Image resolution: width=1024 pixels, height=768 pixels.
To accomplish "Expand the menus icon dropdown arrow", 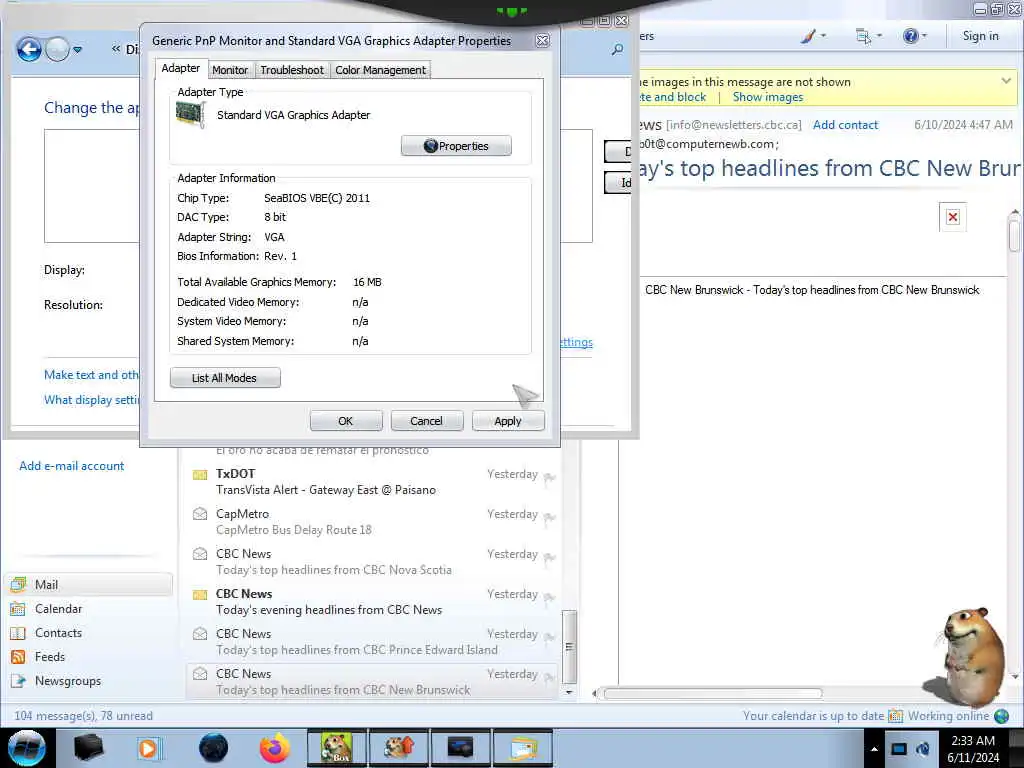I will coord(879,36).
